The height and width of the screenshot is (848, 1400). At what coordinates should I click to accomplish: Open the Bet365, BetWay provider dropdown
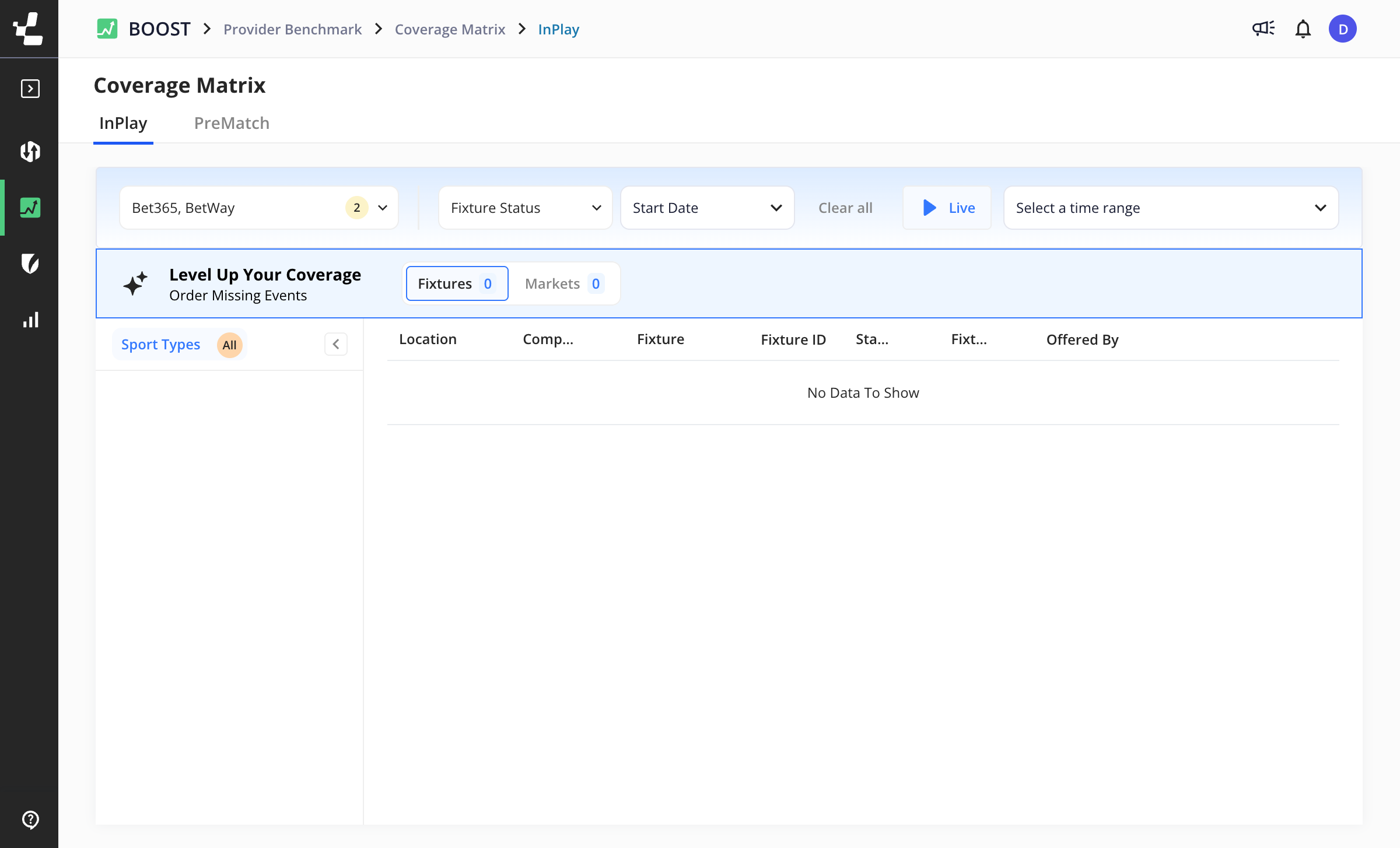[258, 208]
